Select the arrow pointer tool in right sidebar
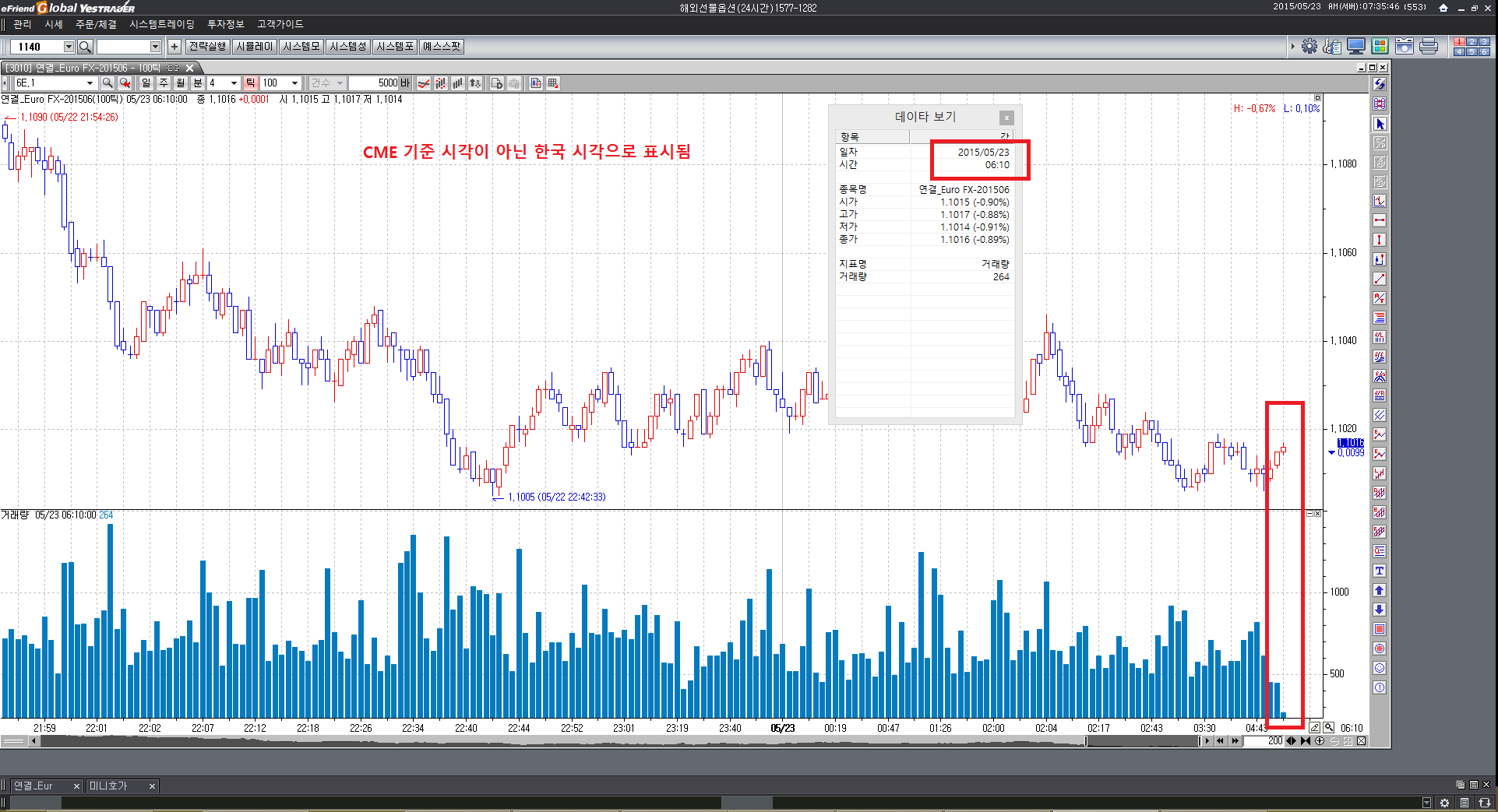The height and width of the screenshot is (812, 1498). point(1380,124)
